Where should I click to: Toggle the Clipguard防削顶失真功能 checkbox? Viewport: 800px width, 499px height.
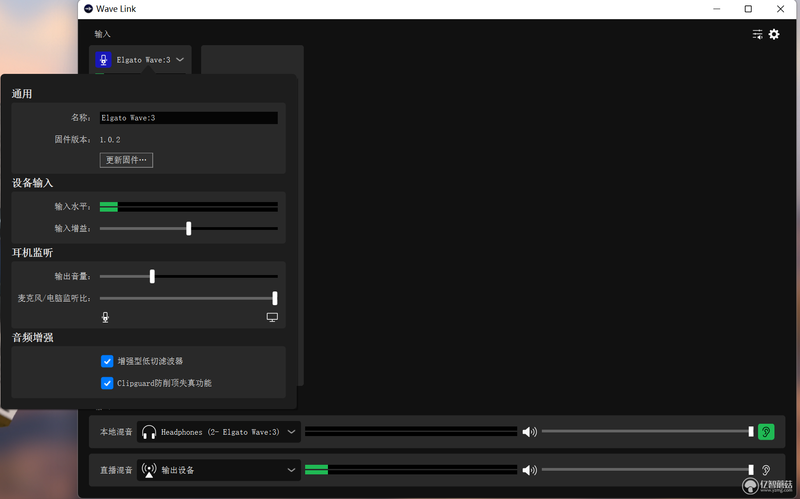click(x=107, y=383)
